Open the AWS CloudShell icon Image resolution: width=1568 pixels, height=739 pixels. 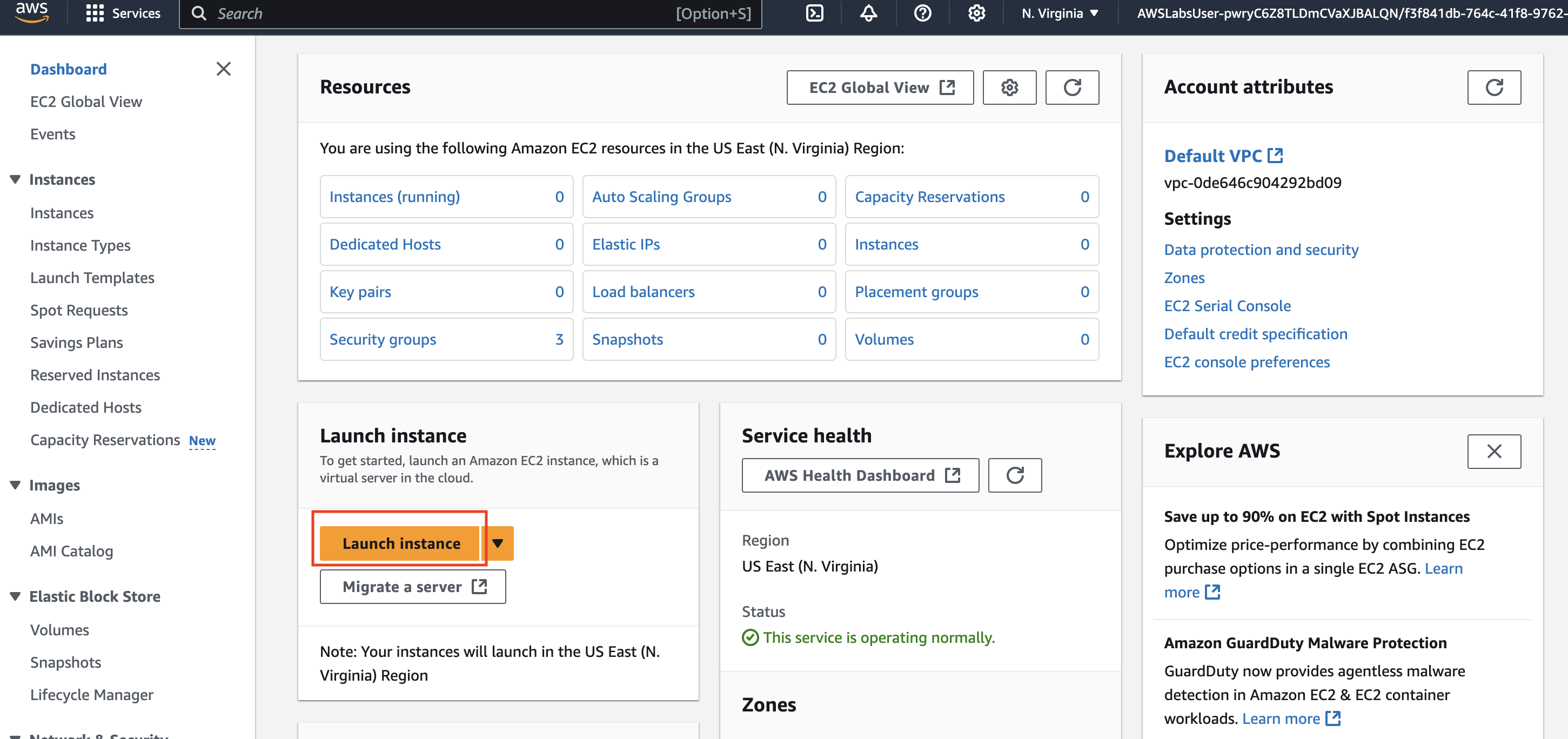pyautogui.click(x=814, y=14)
